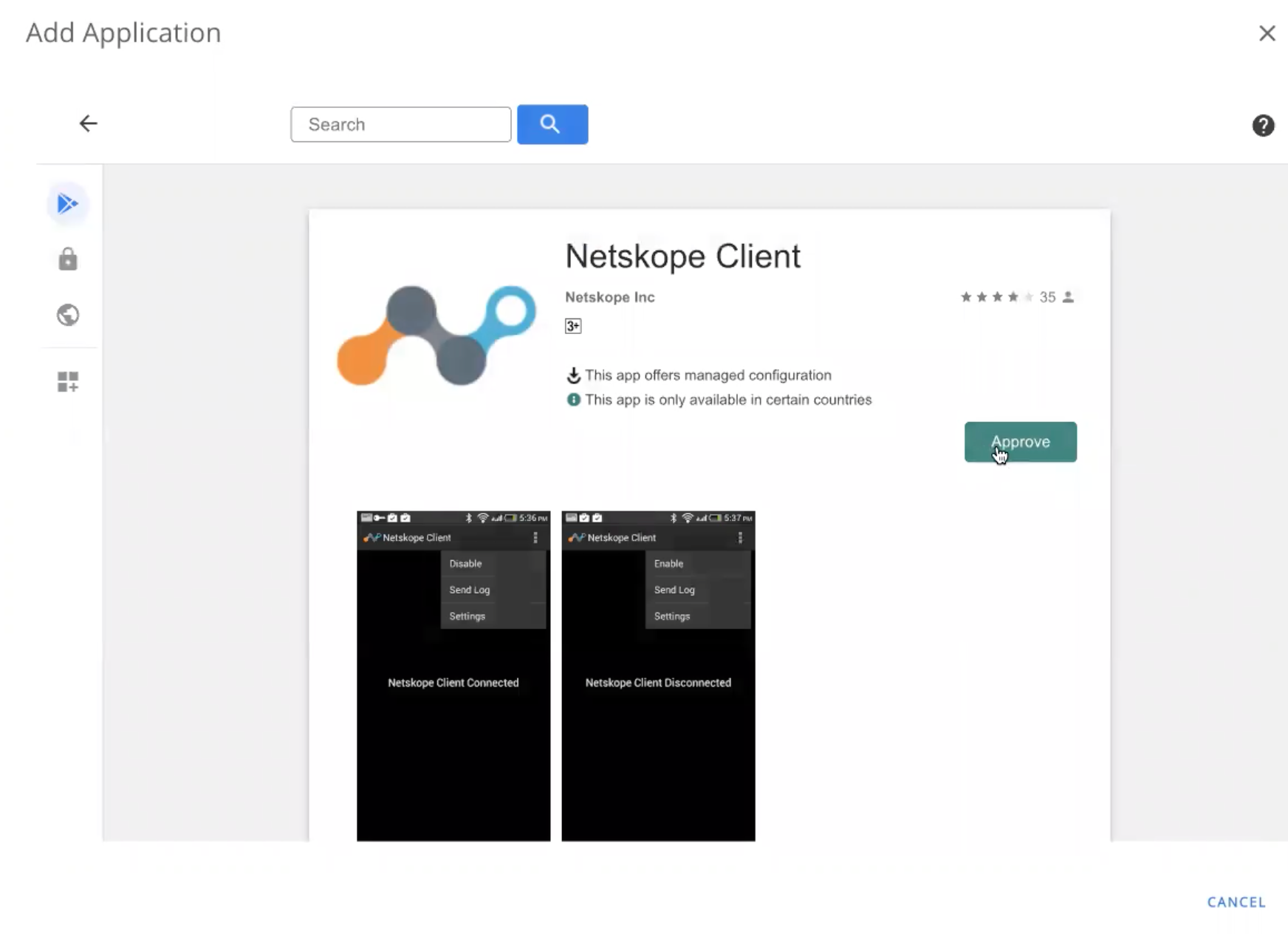Open the Netskope Client Disconnected screenshot
The image size is (1288, 934).
657,676
